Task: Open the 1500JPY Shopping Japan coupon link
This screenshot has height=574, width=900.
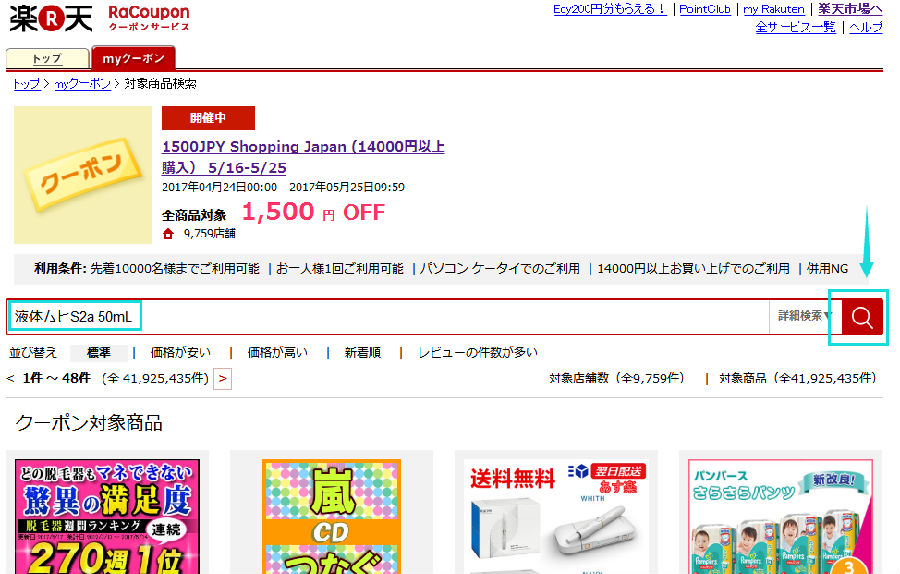Action: pos(303,157)
